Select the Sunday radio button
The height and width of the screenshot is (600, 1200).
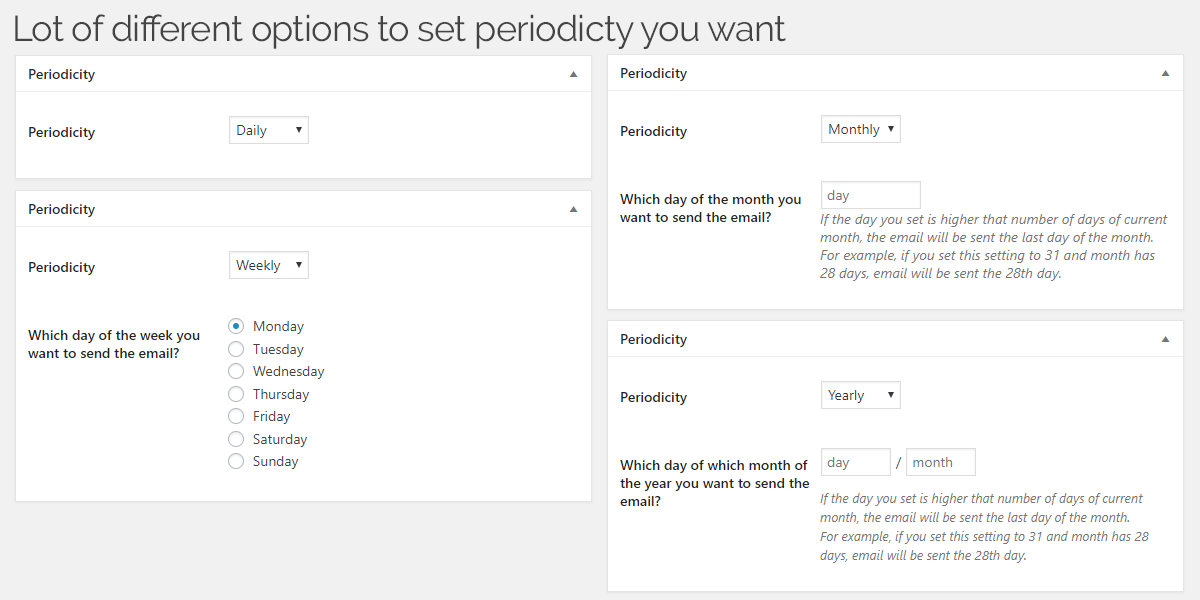point(236,461)
